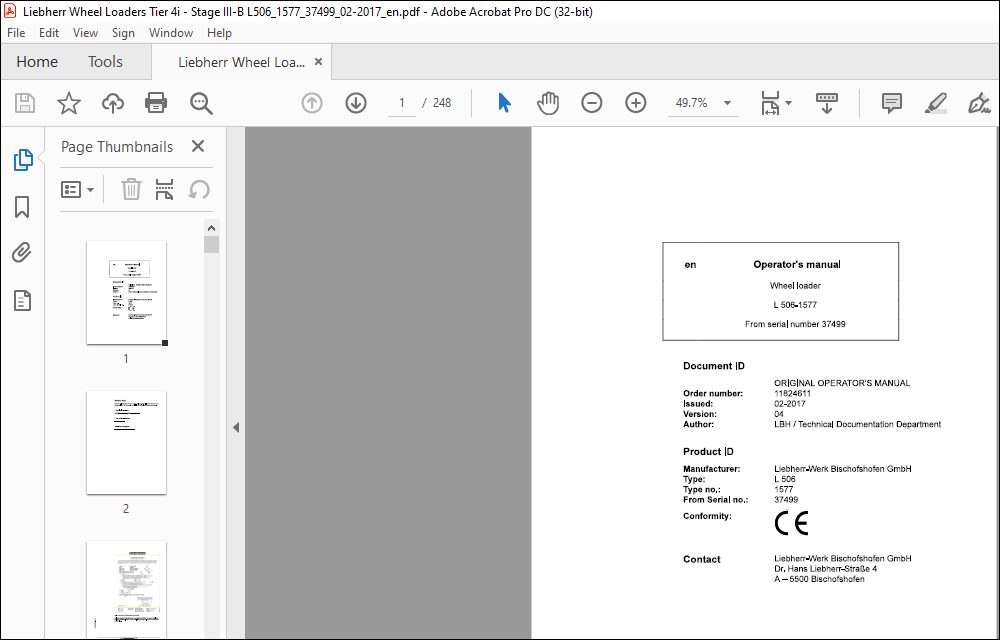Add a comment with the sticky note tool
The width and height of the screenshot is (1000, 640).
click(892, 103)
